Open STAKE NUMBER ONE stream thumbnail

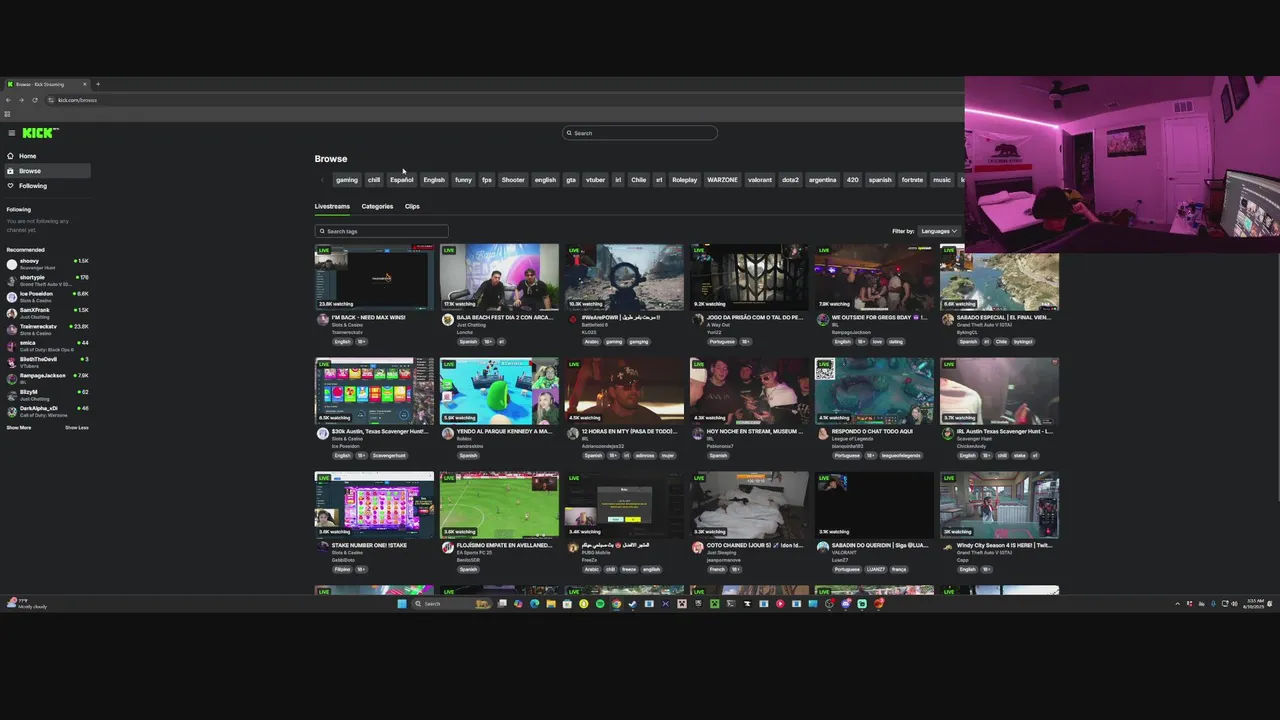(374, 505)
